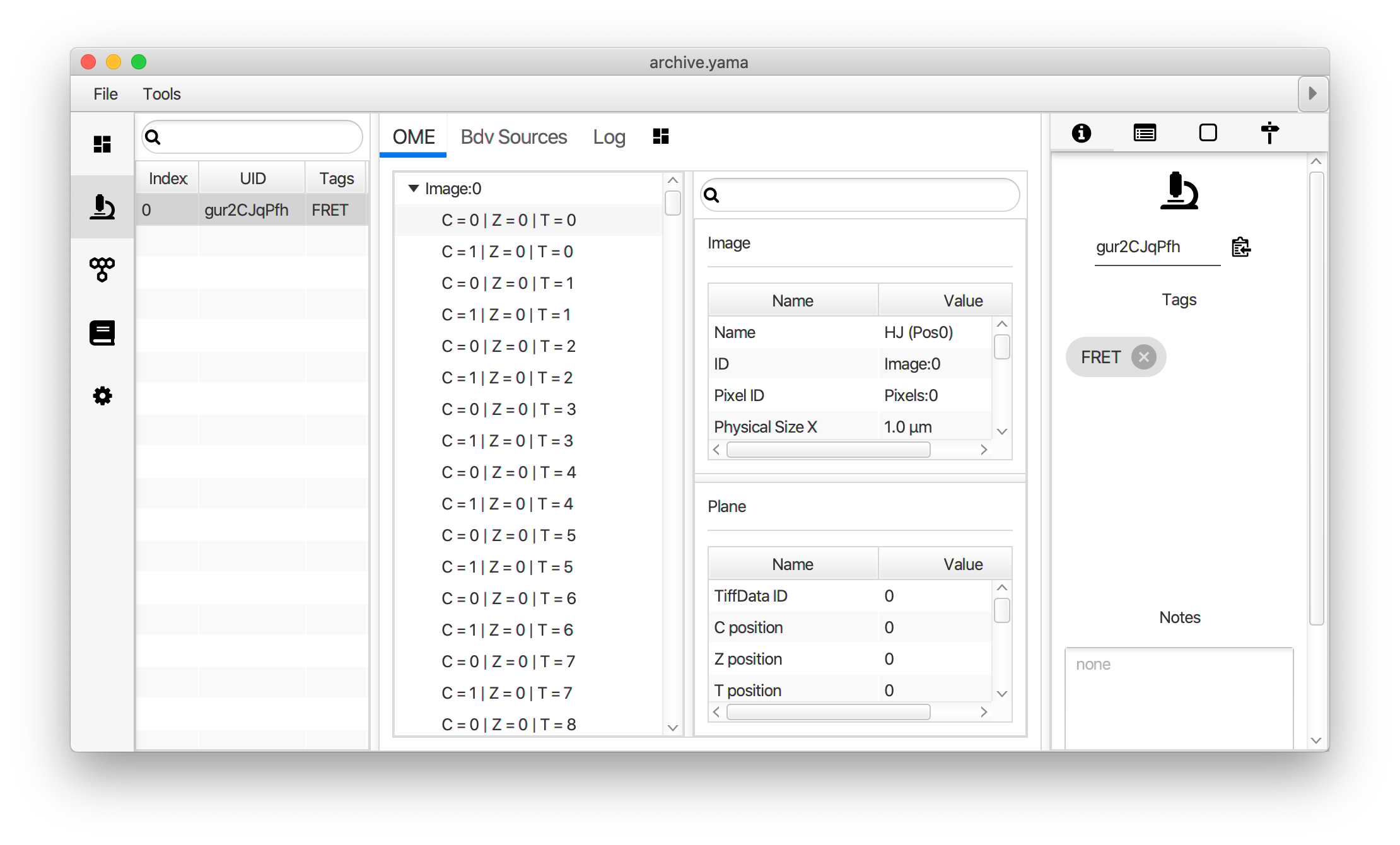The height and width of the screenshot is (845, 1400).
Task: Switch to the OME tab
Action: coord(414,137)
